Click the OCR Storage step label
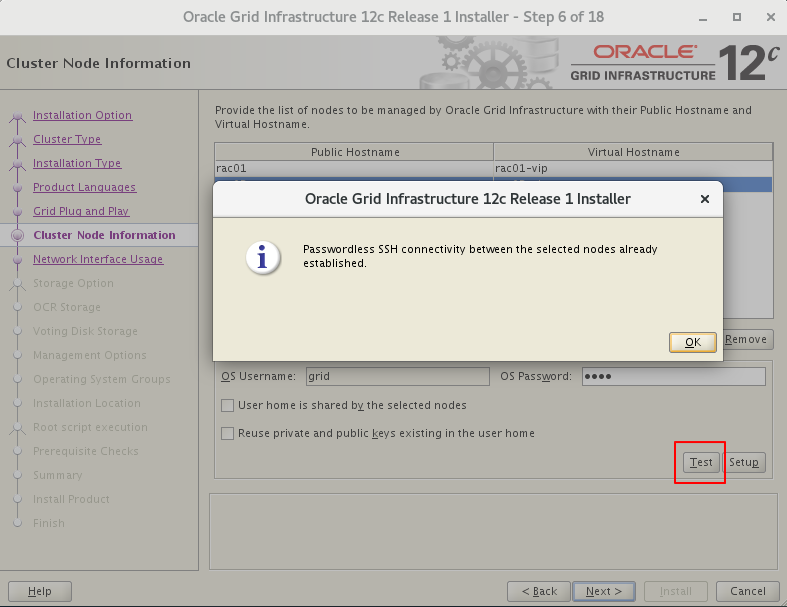 point(67,307)
